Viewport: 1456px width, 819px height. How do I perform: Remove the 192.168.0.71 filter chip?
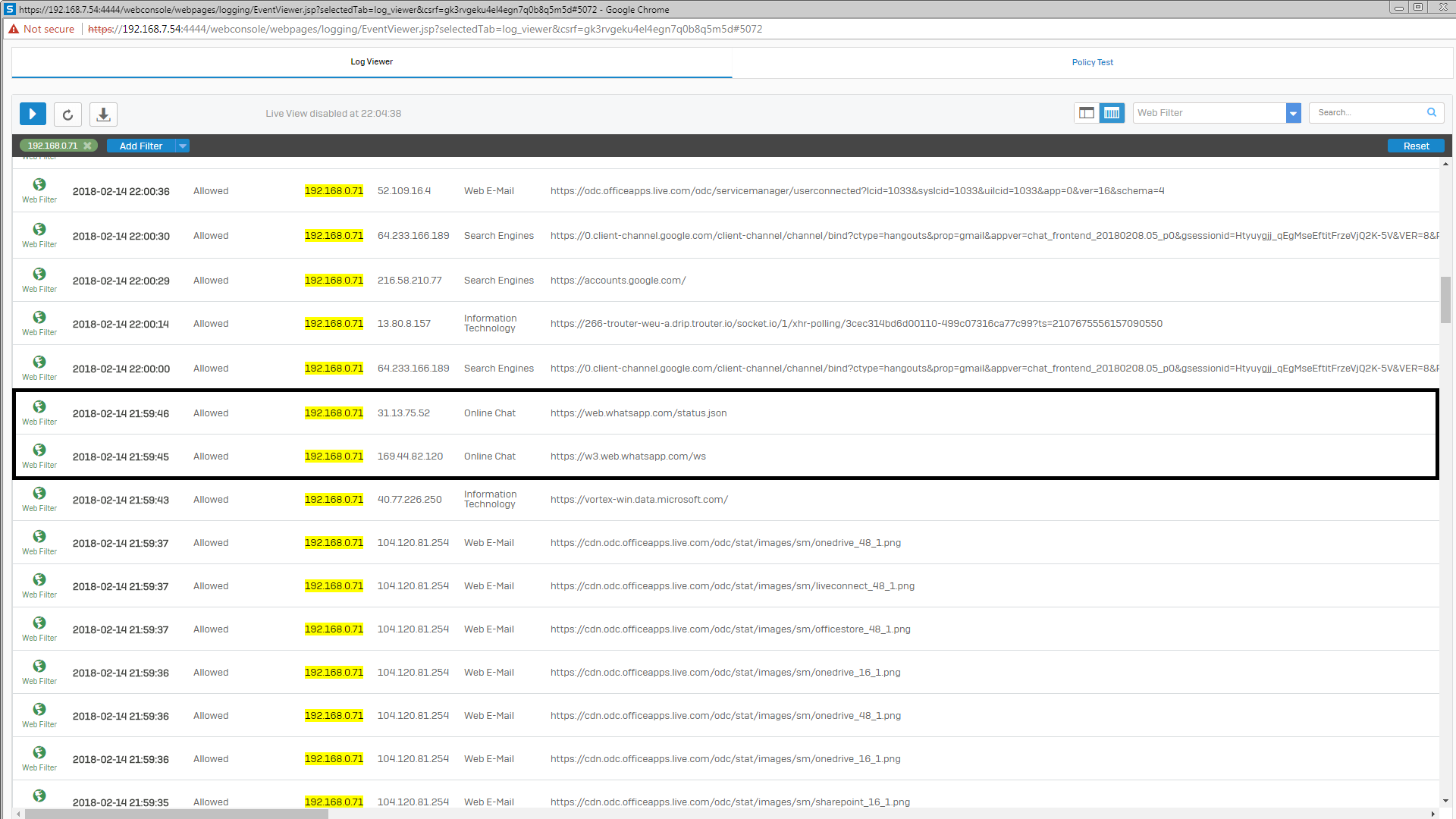pyautogui.click(x=87, y=146)
